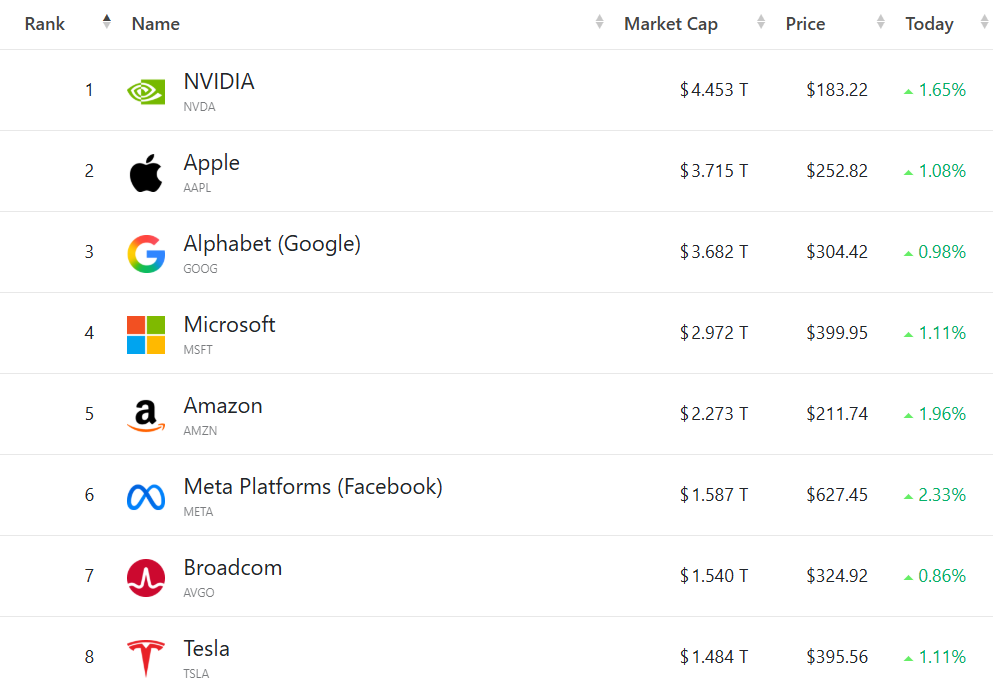The image size is (993, 697).
Task: Click the Google G logo
Action: 146,254
